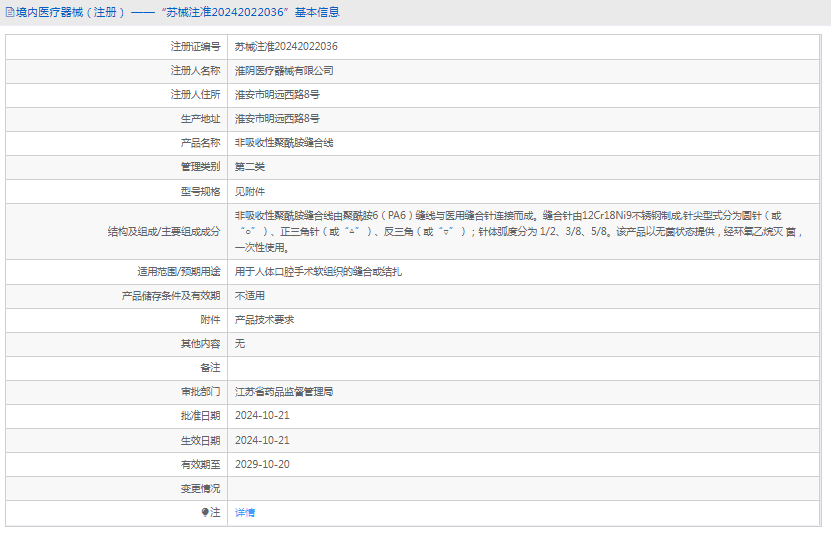
Task: Click the 注册人住所 label
Action: click(195, 94)
